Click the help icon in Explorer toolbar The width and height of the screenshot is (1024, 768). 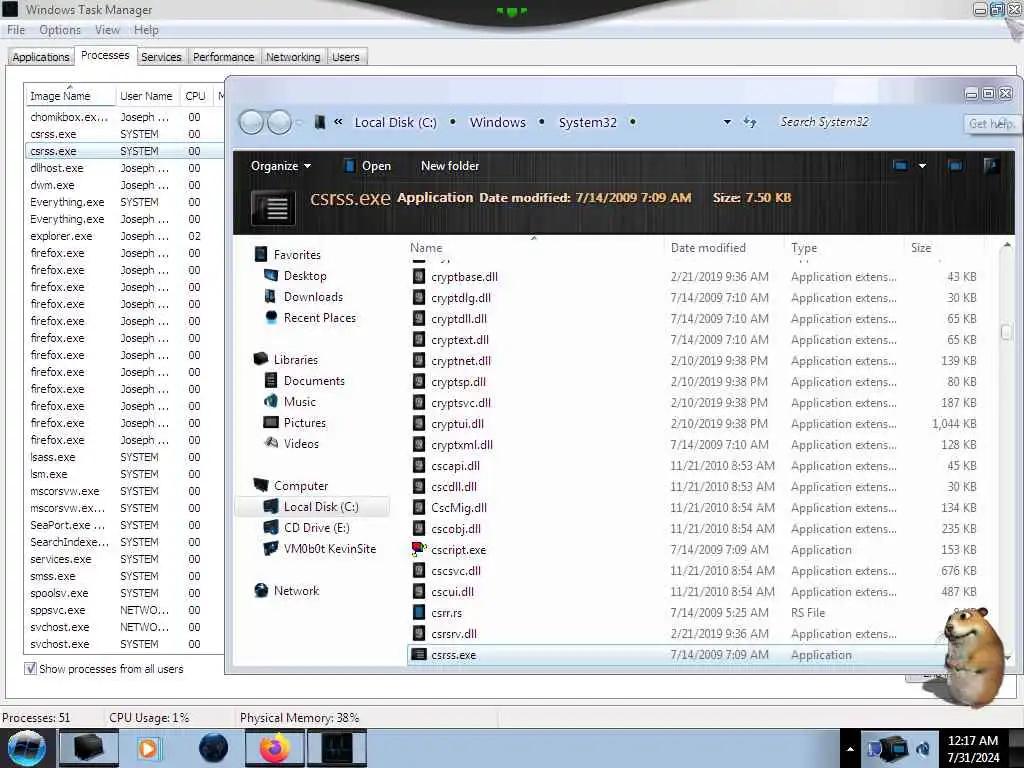point(991,166)
